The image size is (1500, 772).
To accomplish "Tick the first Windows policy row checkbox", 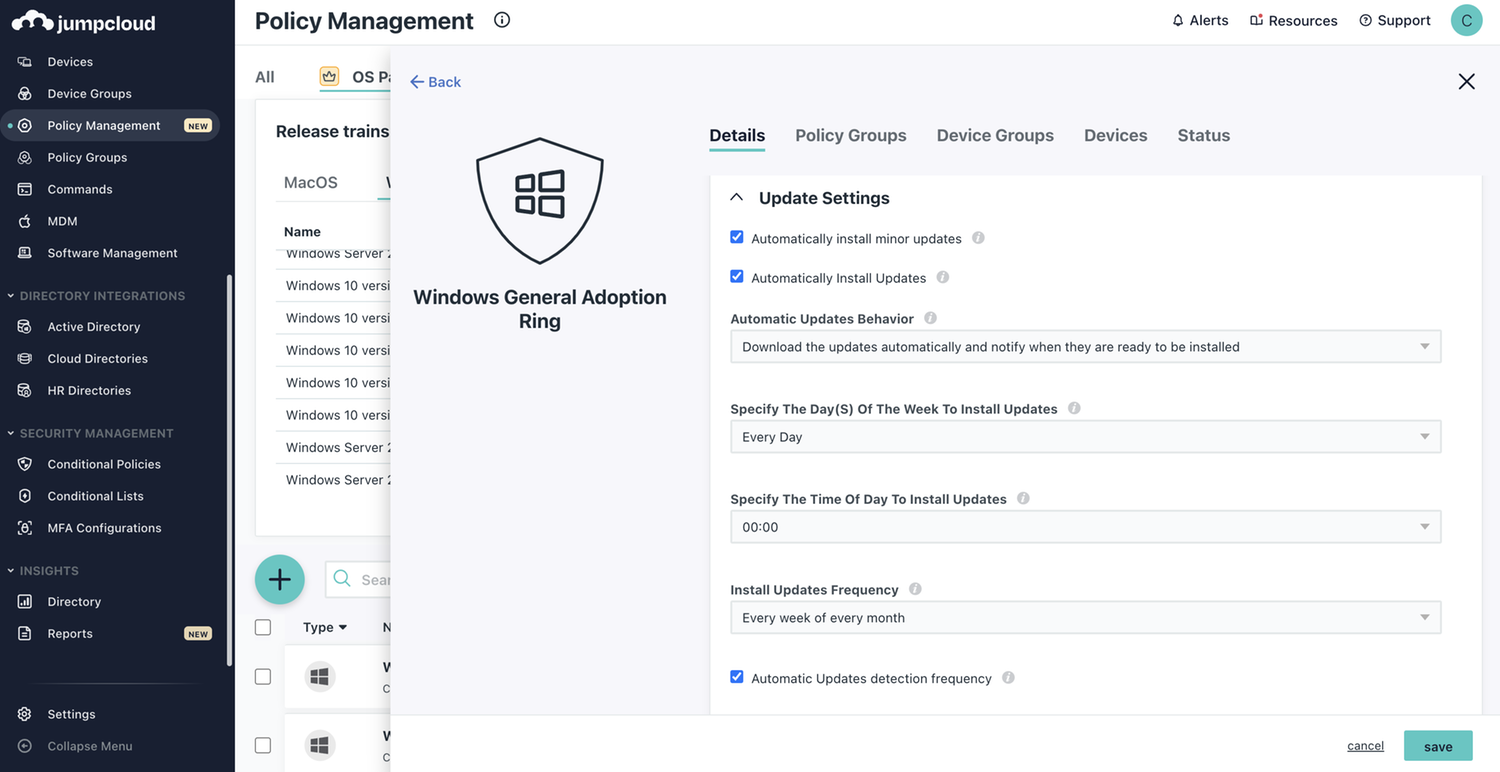I will pos(263,677).
